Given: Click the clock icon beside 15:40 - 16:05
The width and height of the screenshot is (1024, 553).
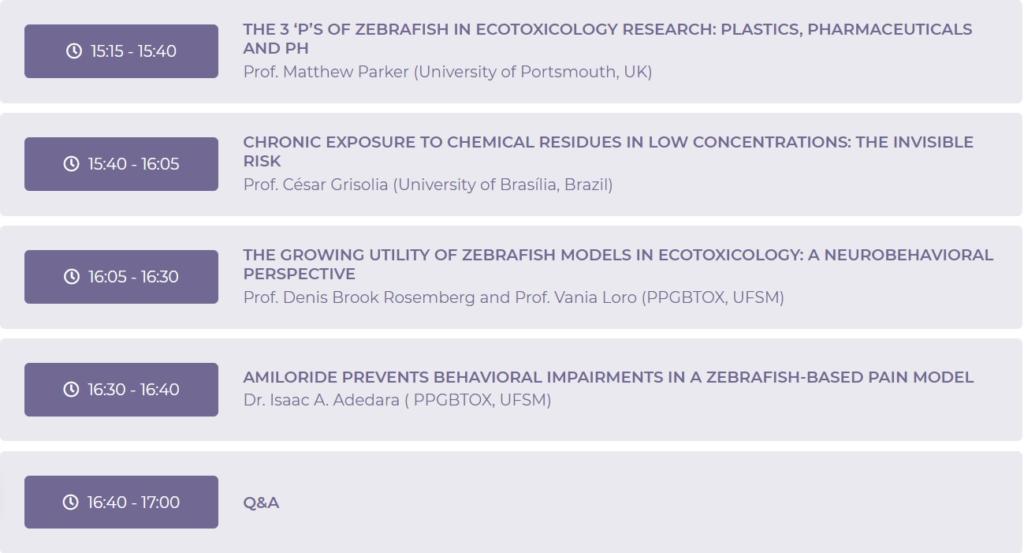Looking at the screenshot, I should (x=72, y=164).
